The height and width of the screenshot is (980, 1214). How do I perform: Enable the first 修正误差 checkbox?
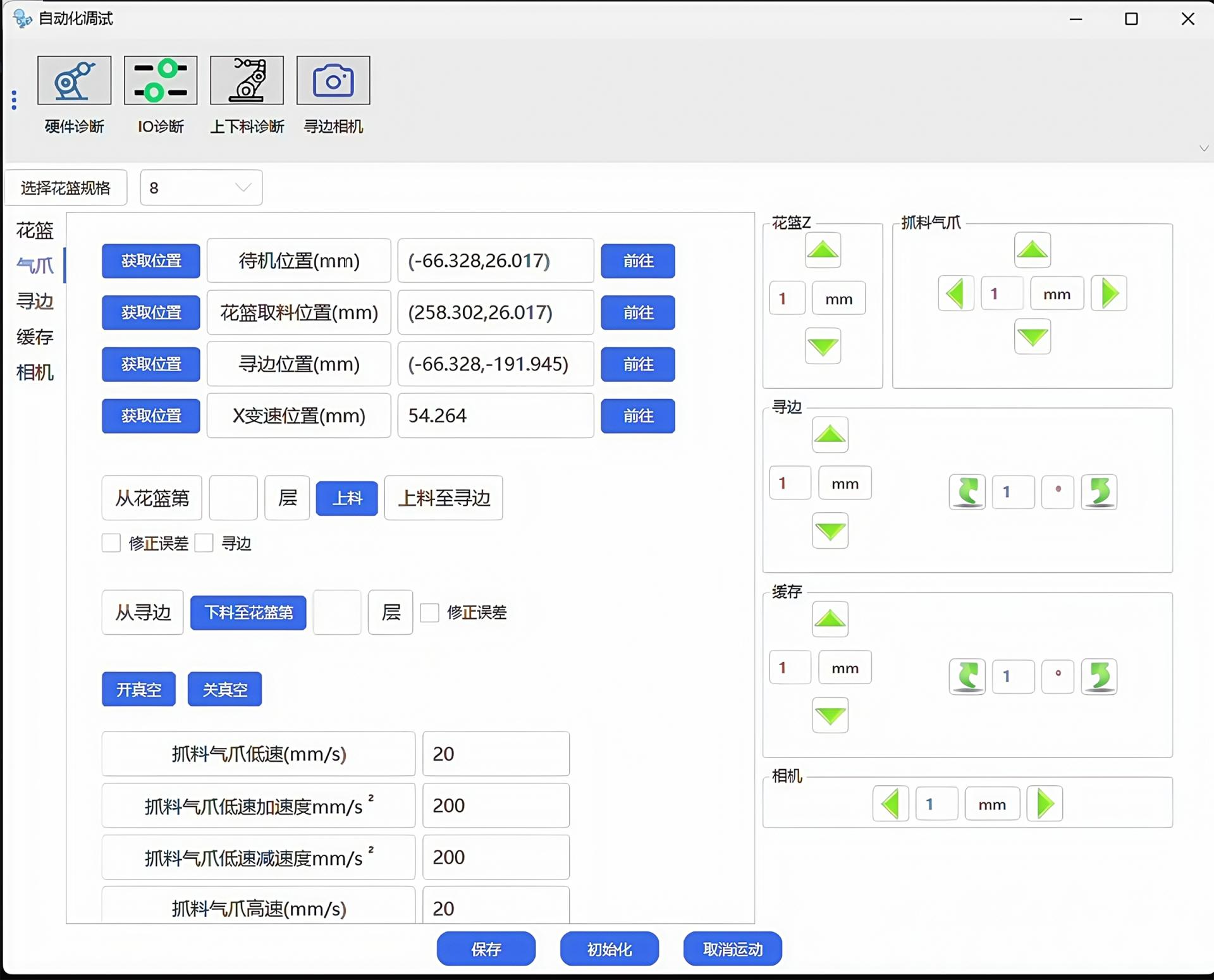pyautogui.click(x=111, y=543)
